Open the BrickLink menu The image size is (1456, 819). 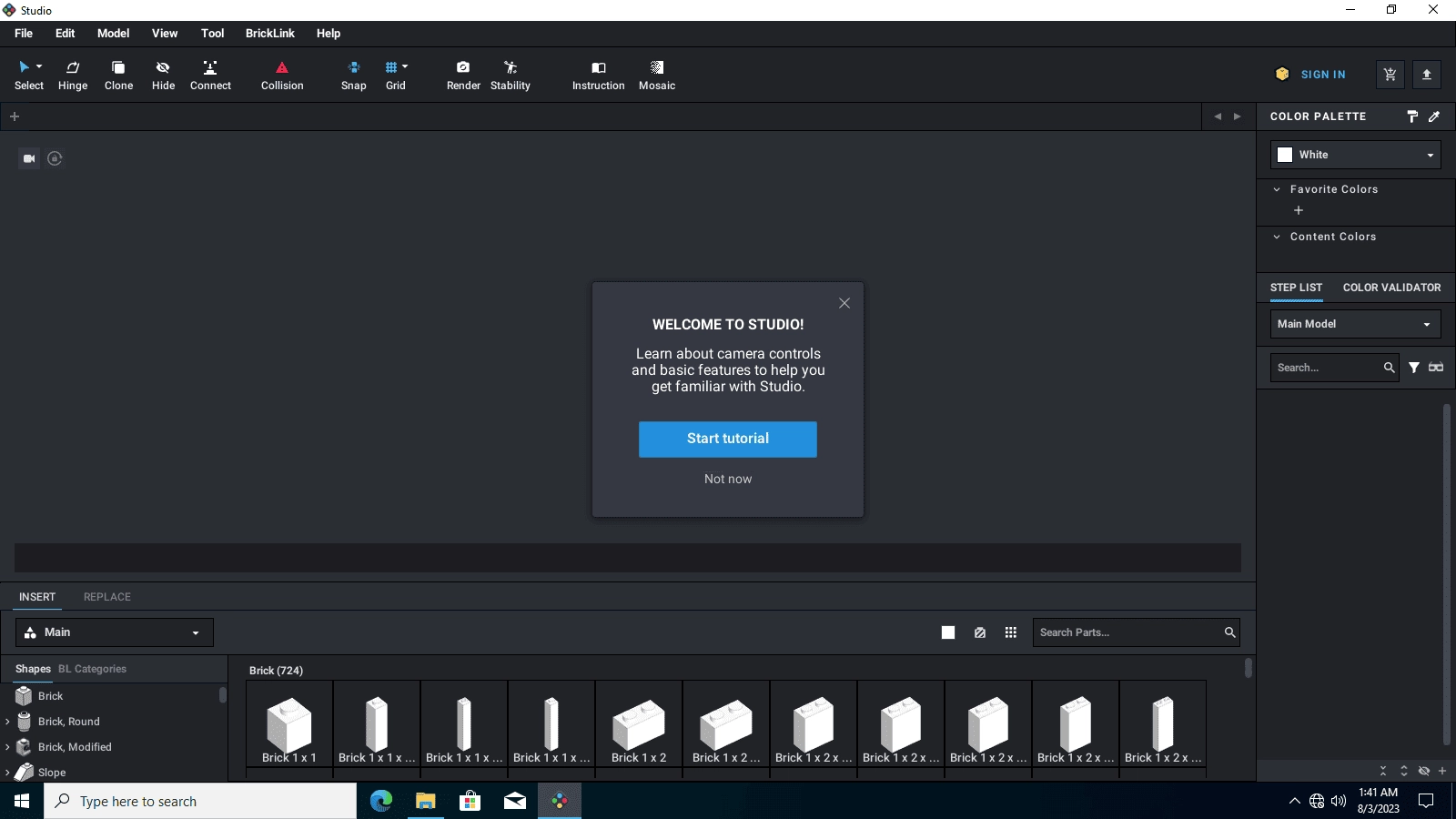coord(270,34)
